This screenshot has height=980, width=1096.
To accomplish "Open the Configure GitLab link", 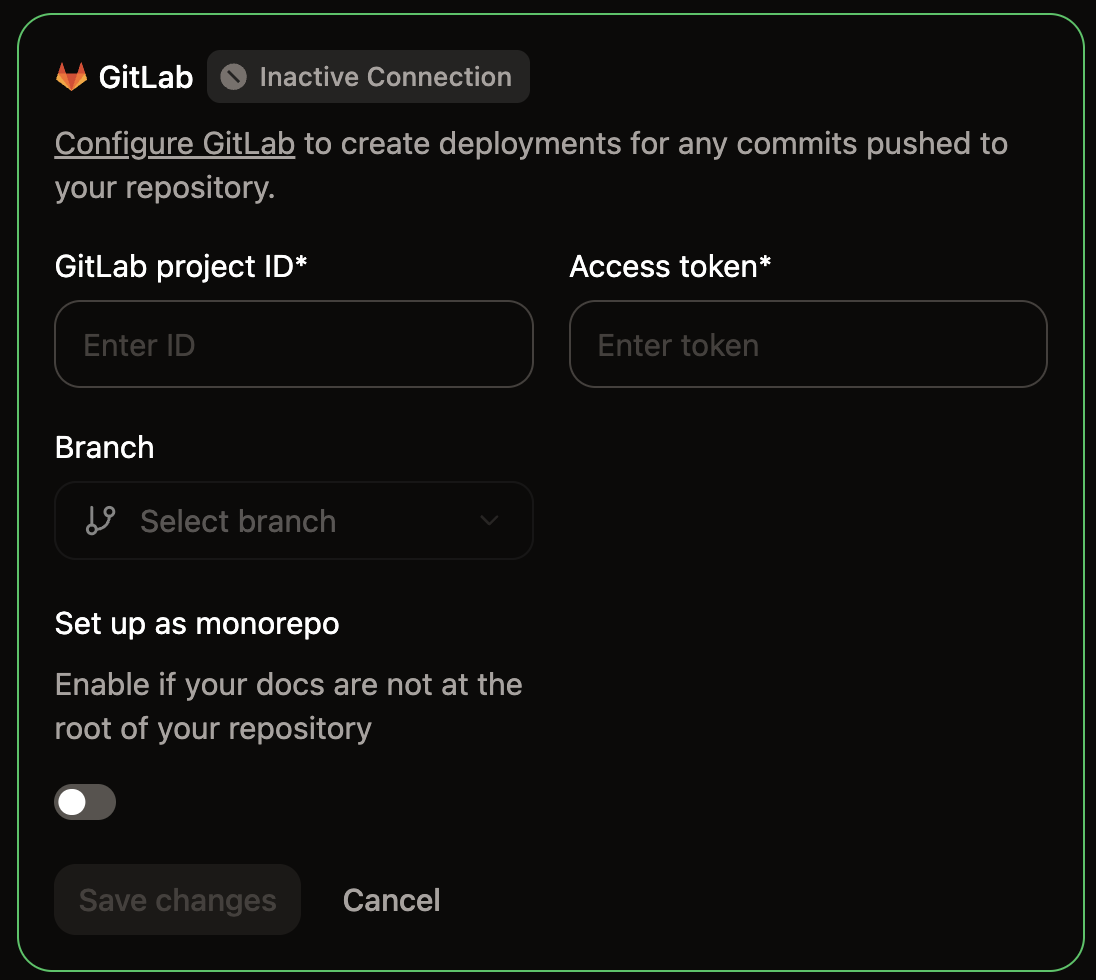I will pos(174,144).
